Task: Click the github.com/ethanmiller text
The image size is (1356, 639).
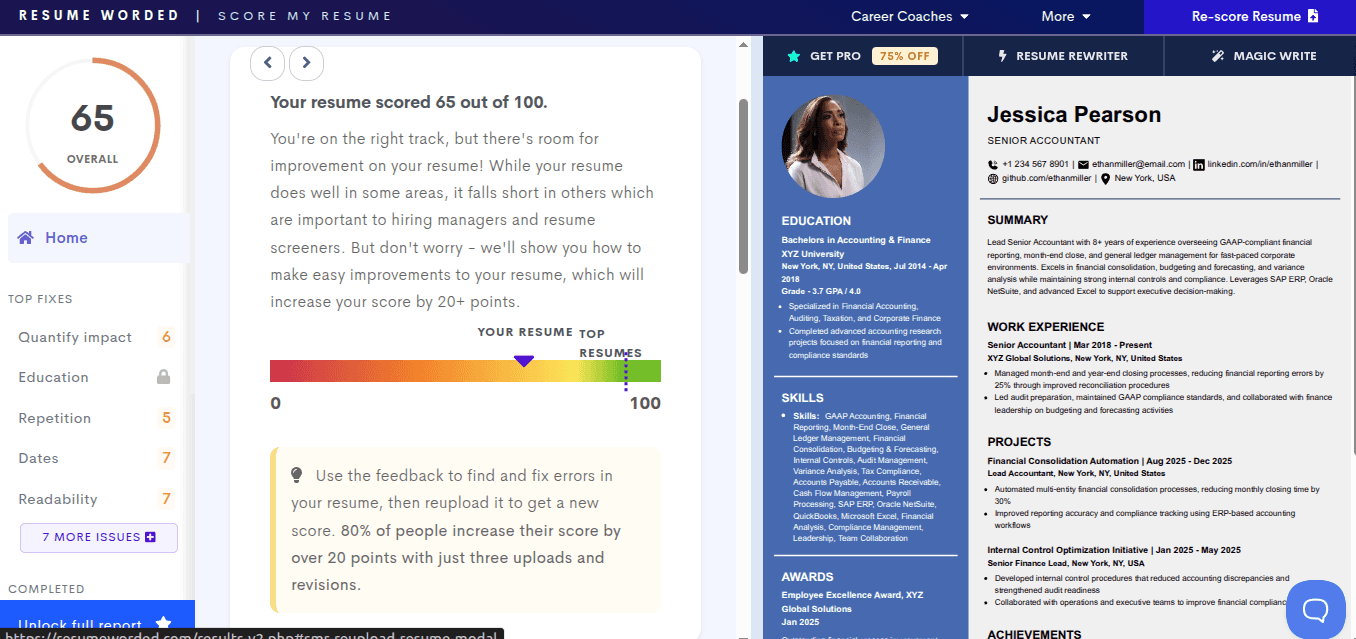Action: 1046,178
